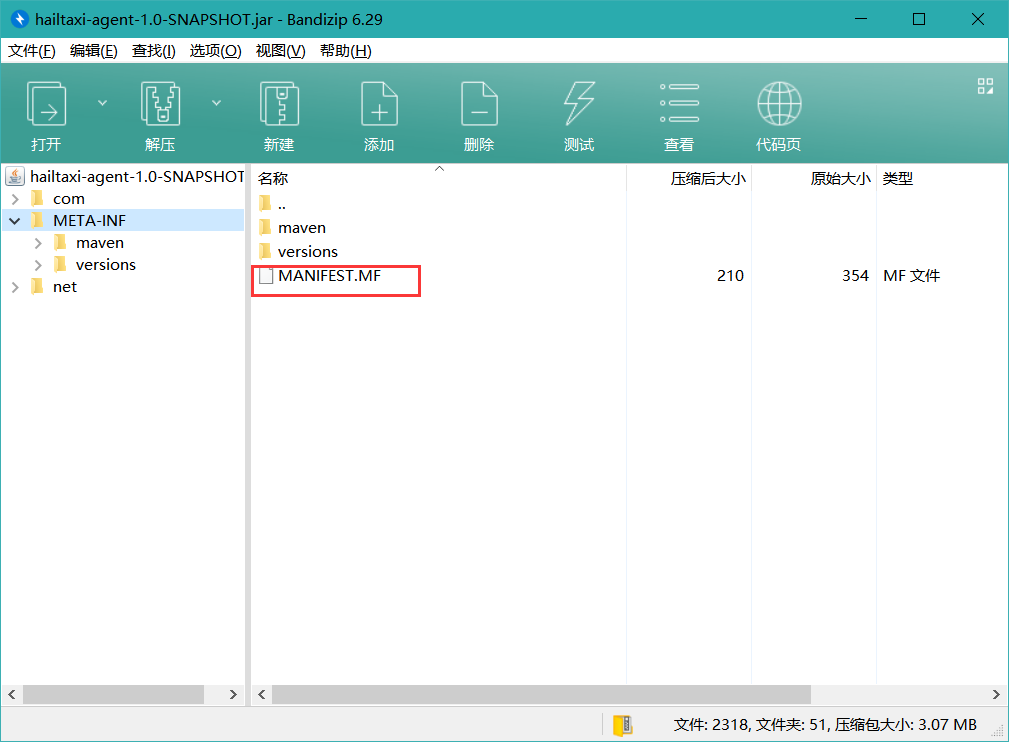Click tree panel scroll left arrow

12,694
